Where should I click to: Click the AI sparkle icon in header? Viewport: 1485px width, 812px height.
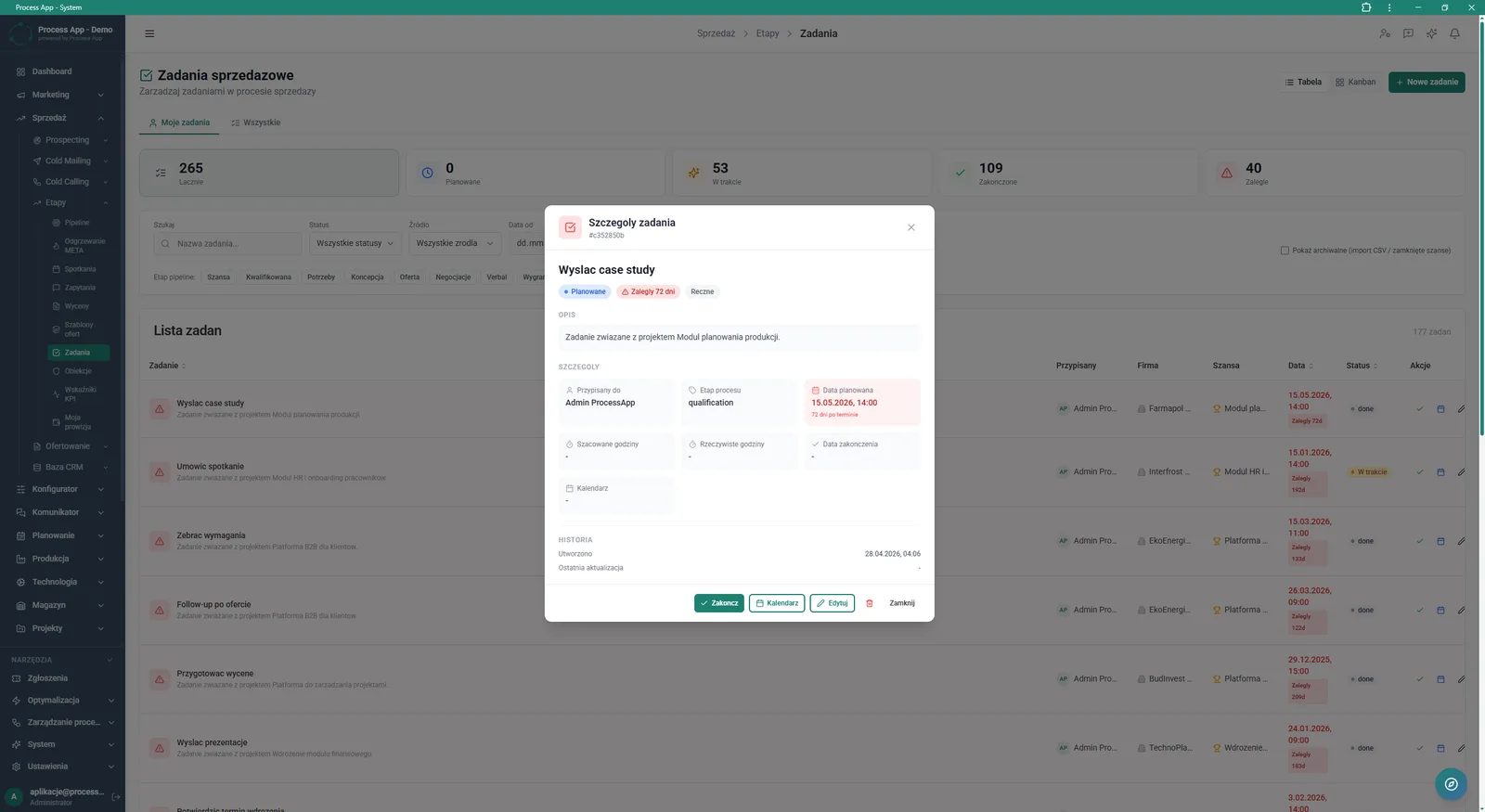coord(1431,33)
